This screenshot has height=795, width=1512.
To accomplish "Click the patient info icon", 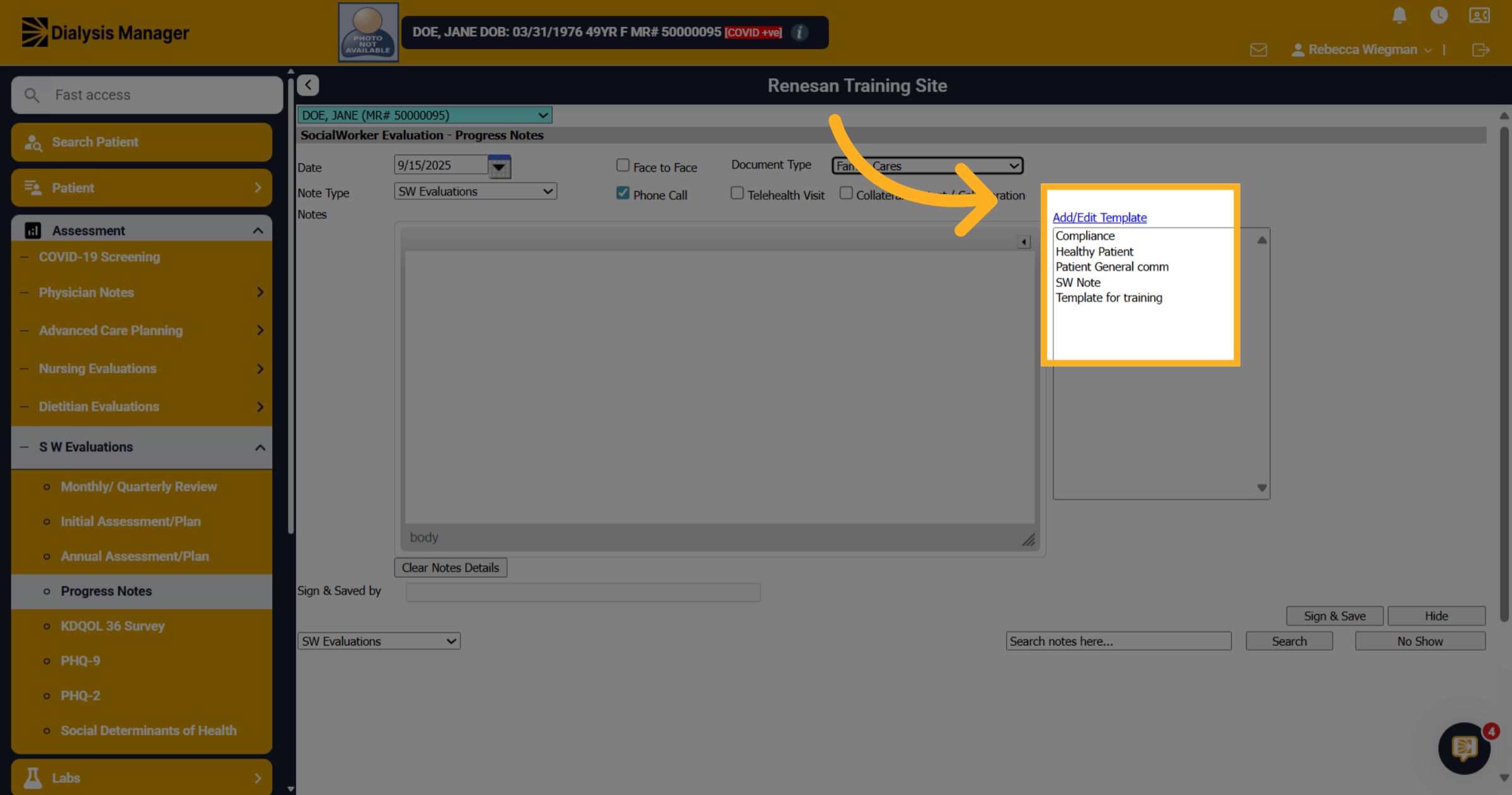I will pos(799,32).
